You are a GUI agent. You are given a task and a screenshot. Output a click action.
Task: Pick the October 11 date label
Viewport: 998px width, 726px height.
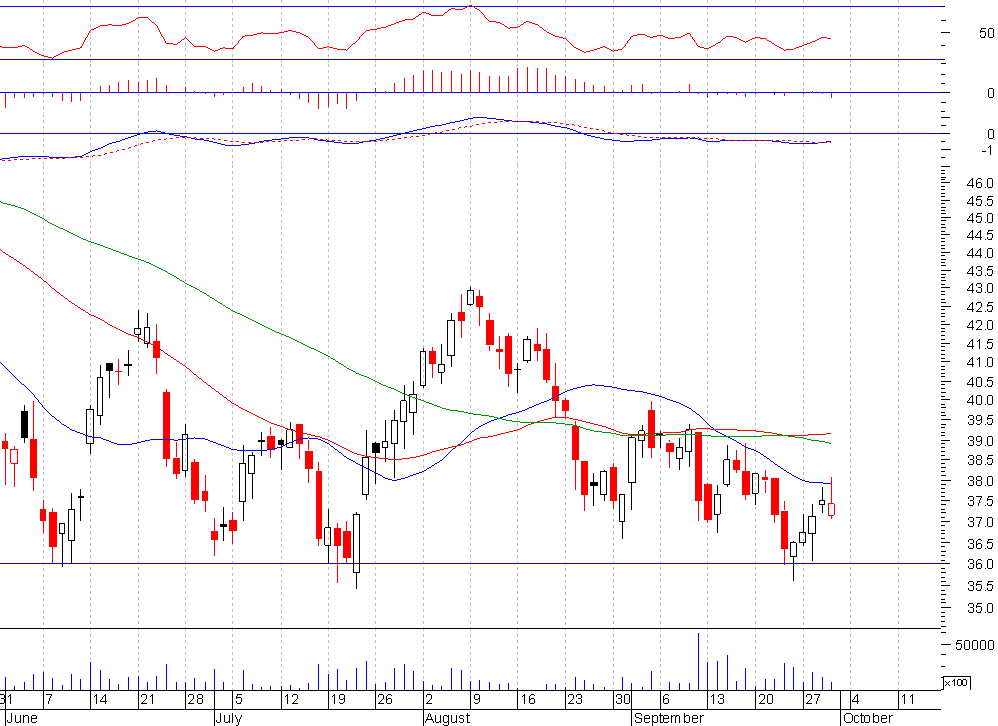pos(907,699)
